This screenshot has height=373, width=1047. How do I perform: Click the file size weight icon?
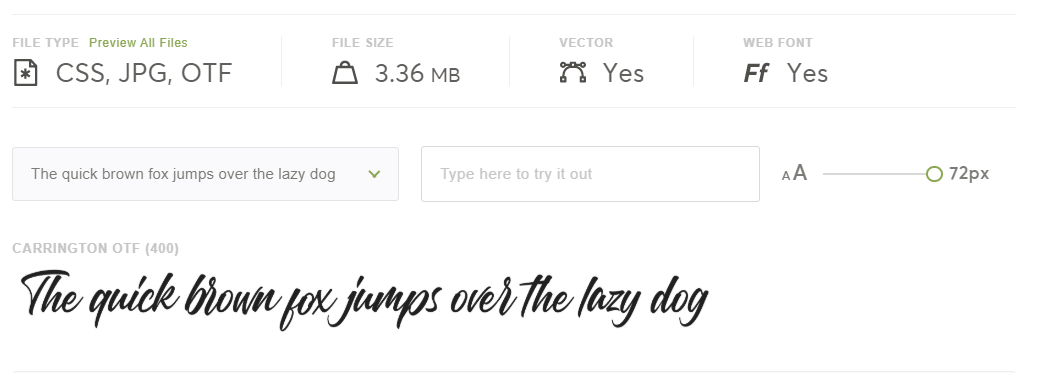(x=345, y=72)
